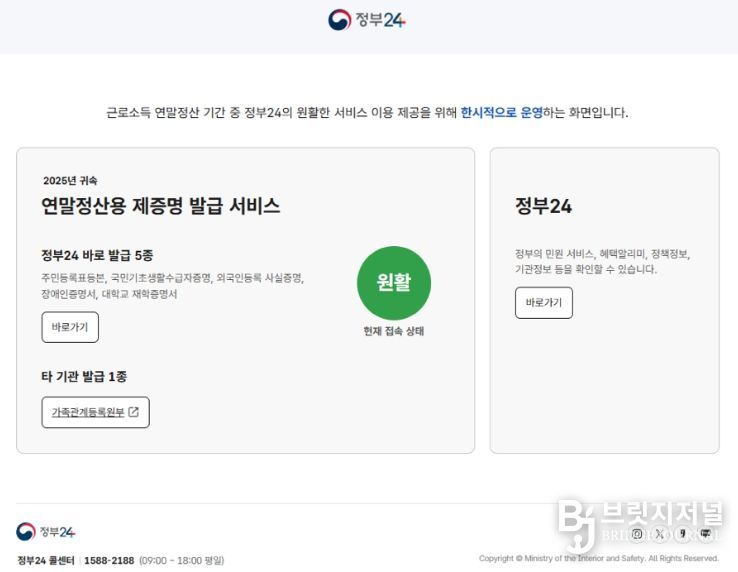Screen dimensions: 738x572
Task: Click the 정부24 logo in the footer
Action: 46,532
